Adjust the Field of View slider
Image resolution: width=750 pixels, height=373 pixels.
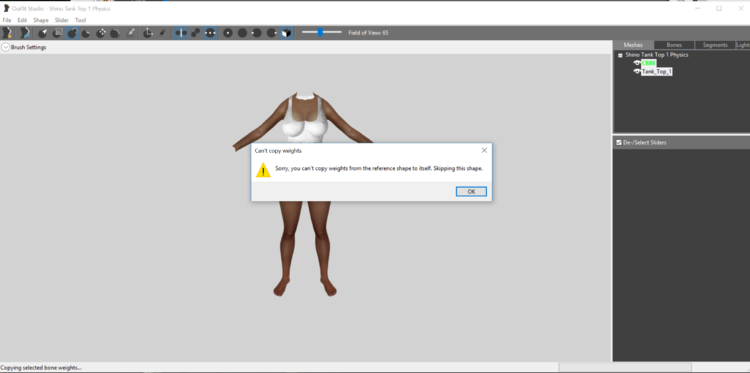(321, 33)
